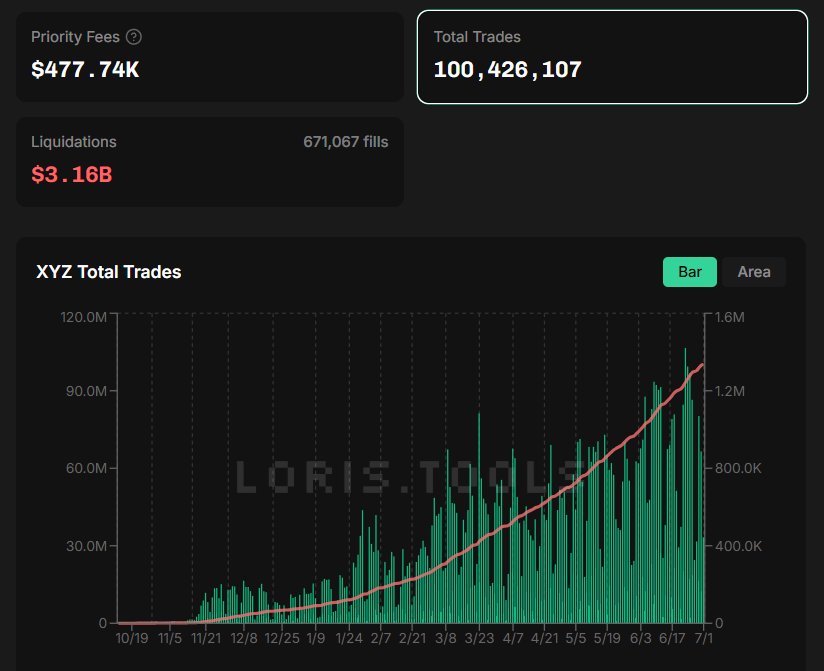This screenshot has width=824, height=671.
Task: Click the end of the red cumulative line
Action: point(702,365)
